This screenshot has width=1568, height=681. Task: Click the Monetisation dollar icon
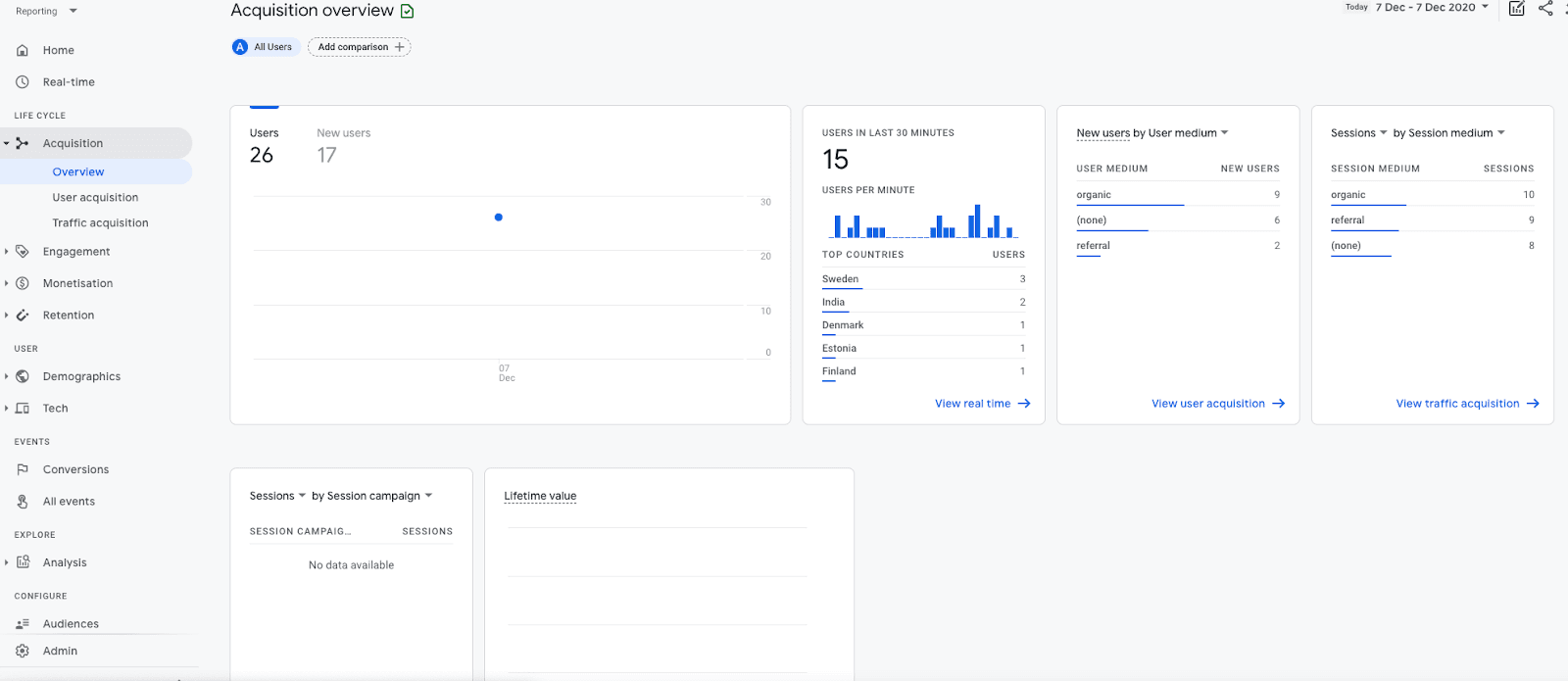23,283
